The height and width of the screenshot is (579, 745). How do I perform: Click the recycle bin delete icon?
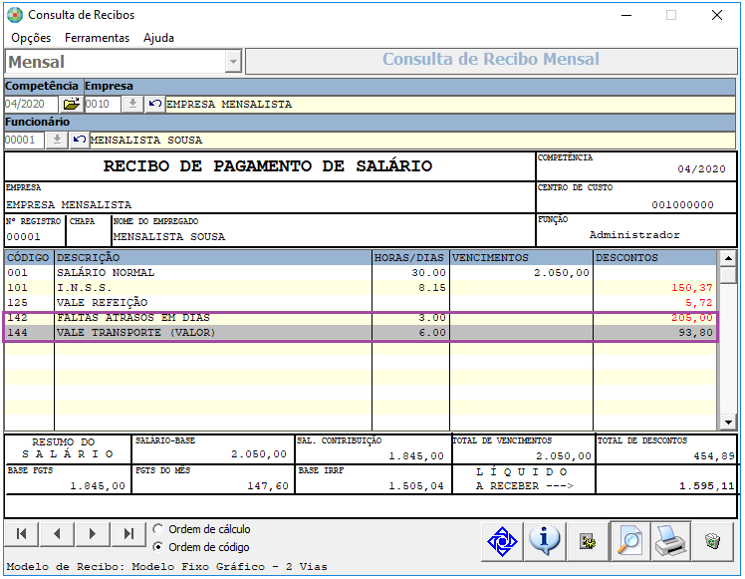pos(713,541)
